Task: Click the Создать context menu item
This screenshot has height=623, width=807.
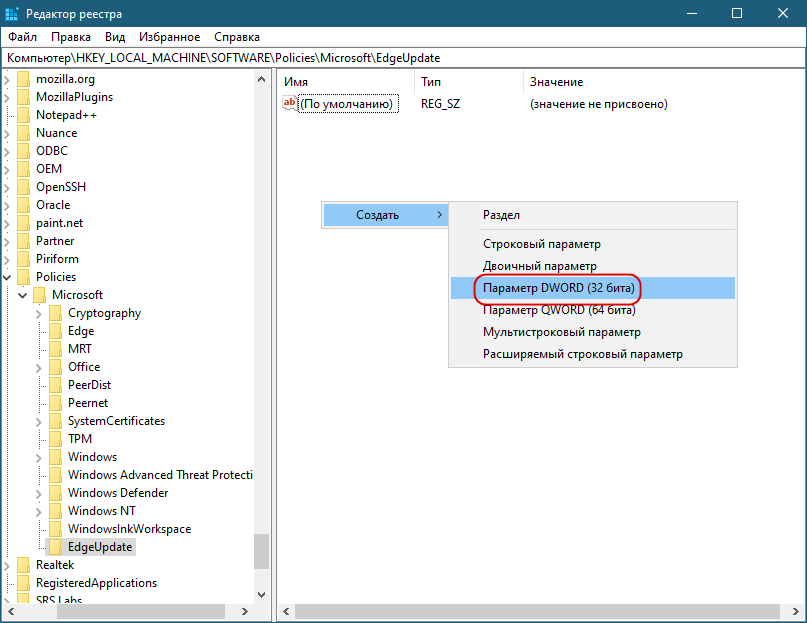Action: click(x=385, y=215)
